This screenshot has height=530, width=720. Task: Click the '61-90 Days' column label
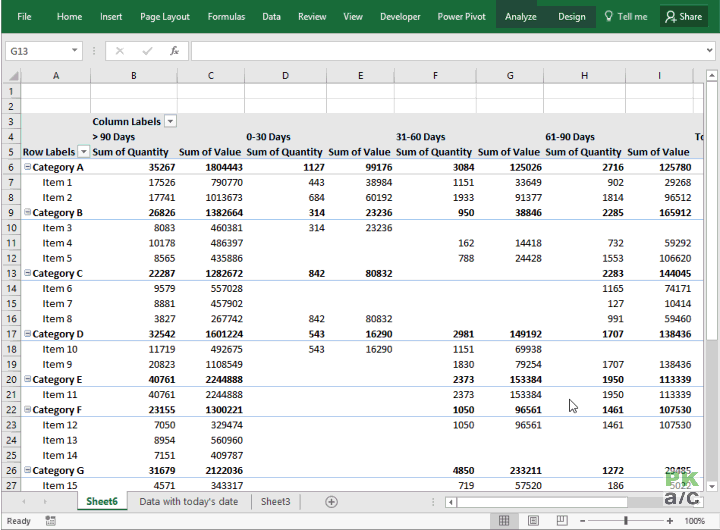[x=570, y=137]
